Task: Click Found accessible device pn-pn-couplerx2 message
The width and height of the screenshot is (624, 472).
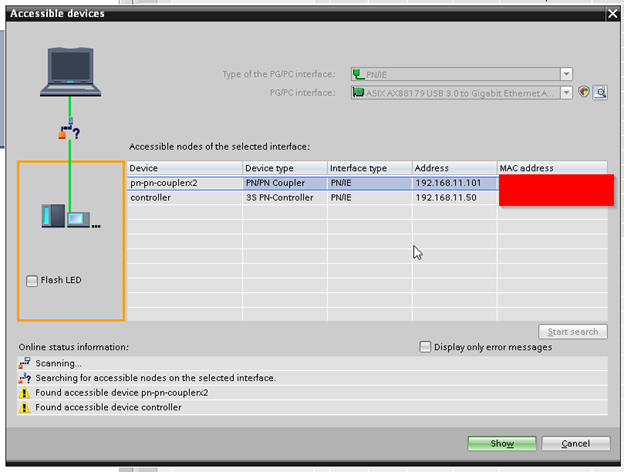Action: (x=122, y=393)
